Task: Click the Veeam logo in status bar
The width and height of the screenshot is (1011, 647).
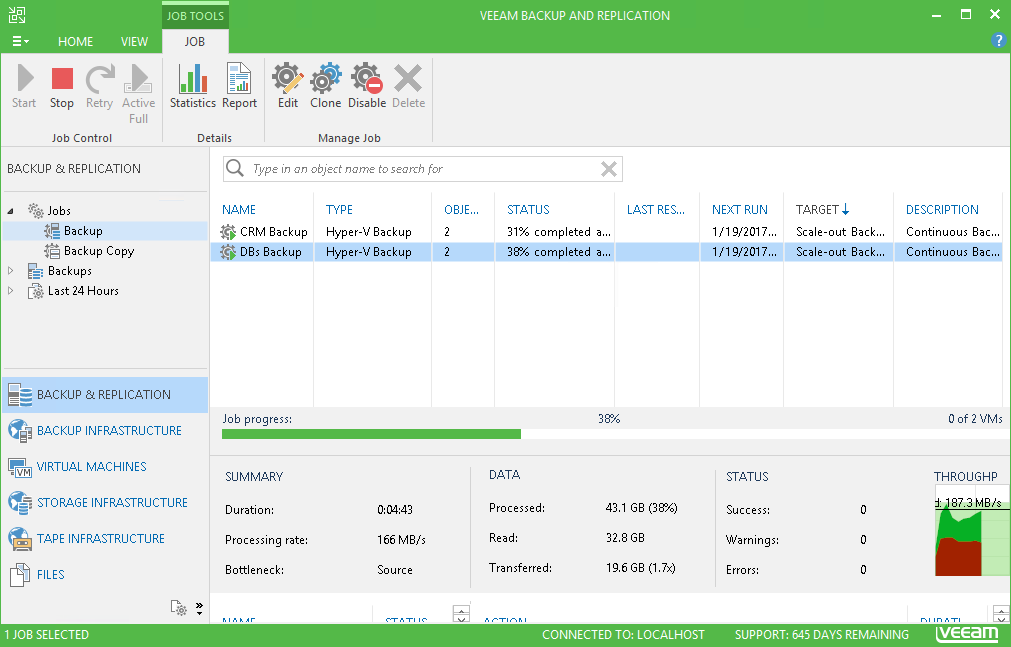Action: (967, 634)
